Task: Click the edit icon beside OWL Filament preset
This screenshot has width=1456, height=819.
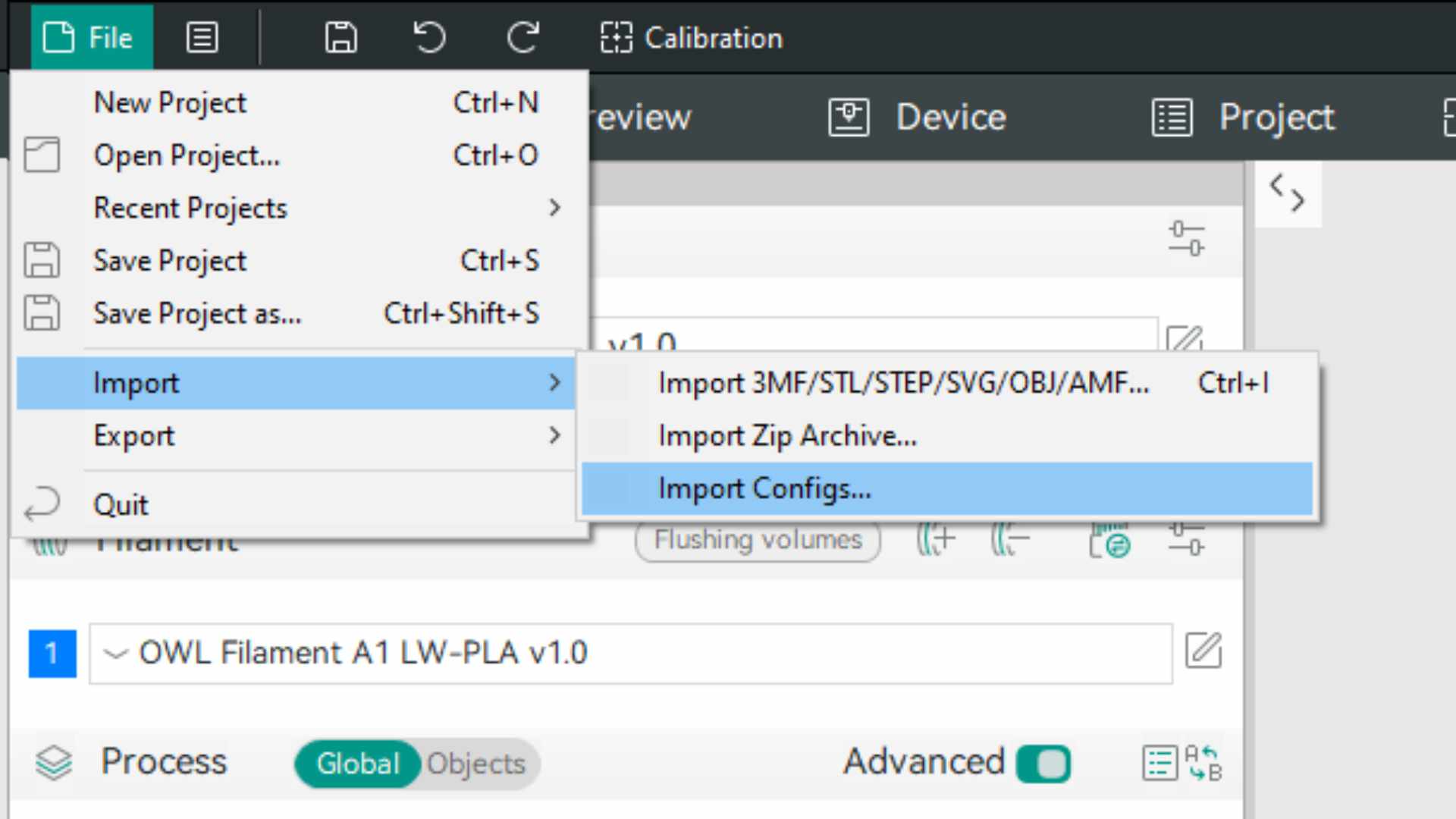Action: (1203, 651)
